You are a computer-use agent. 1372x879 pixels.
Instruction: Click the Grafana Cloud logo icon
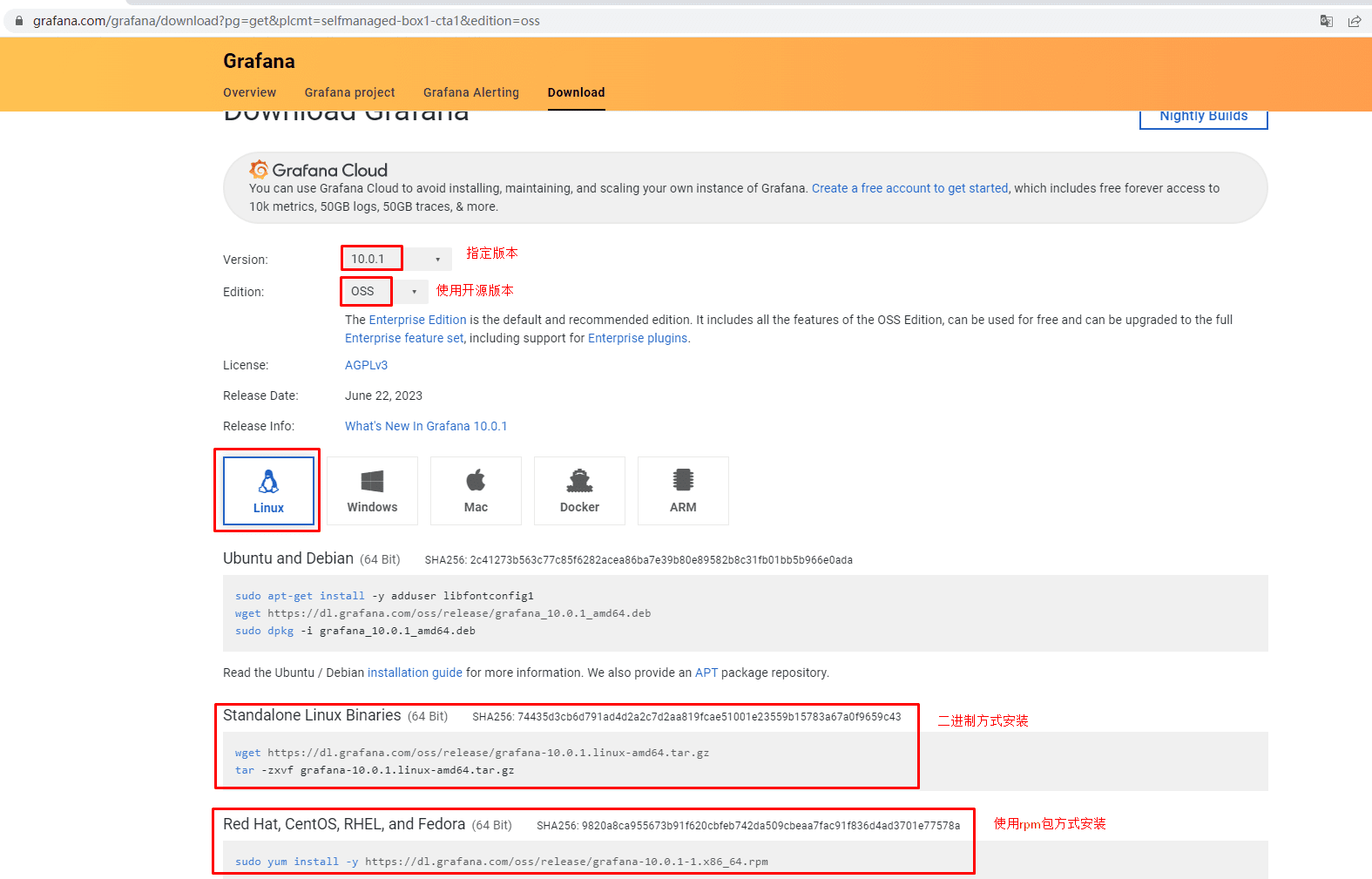pyautogui.click(x=259, y=169)
